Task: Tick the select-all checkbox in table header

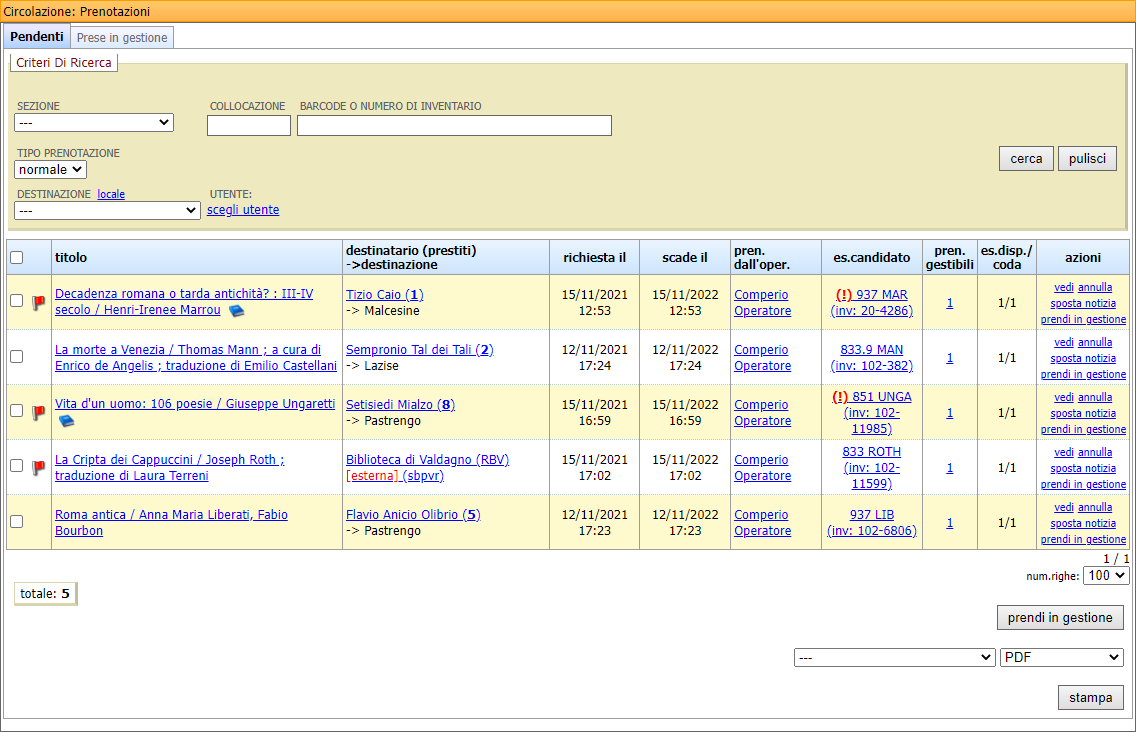Action: coord(17,258)
